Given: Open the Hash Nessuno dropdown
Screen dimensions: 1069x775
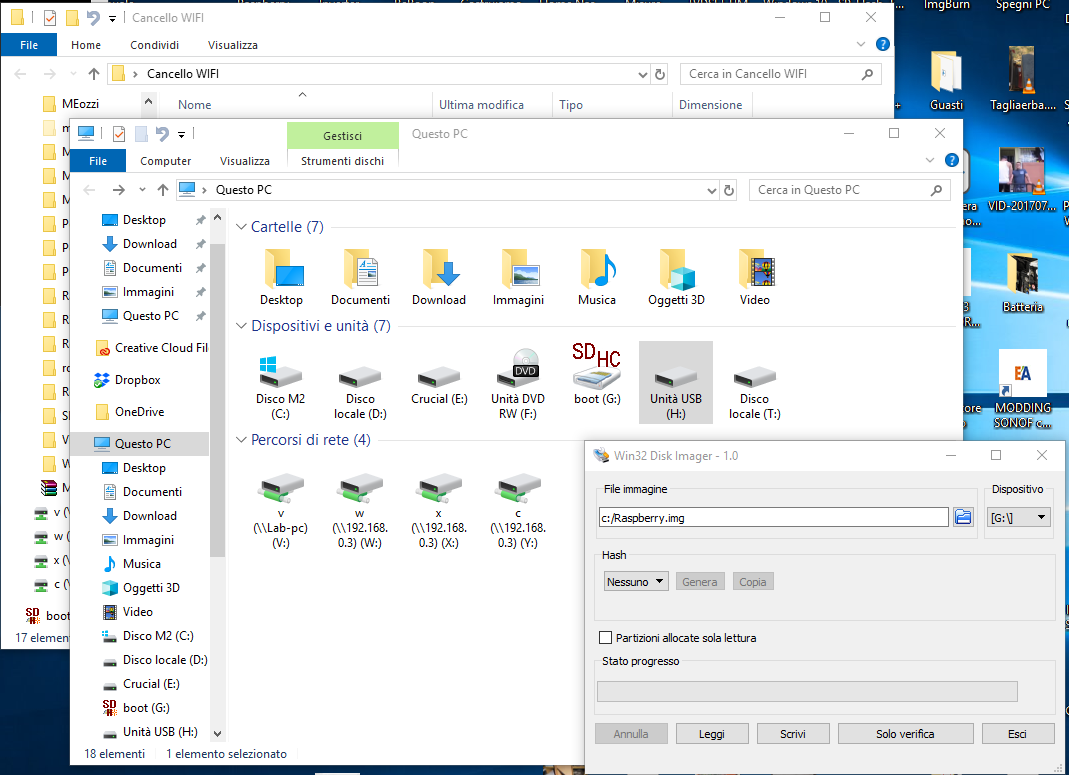Looking at the screenshot, I should [635, 581].
